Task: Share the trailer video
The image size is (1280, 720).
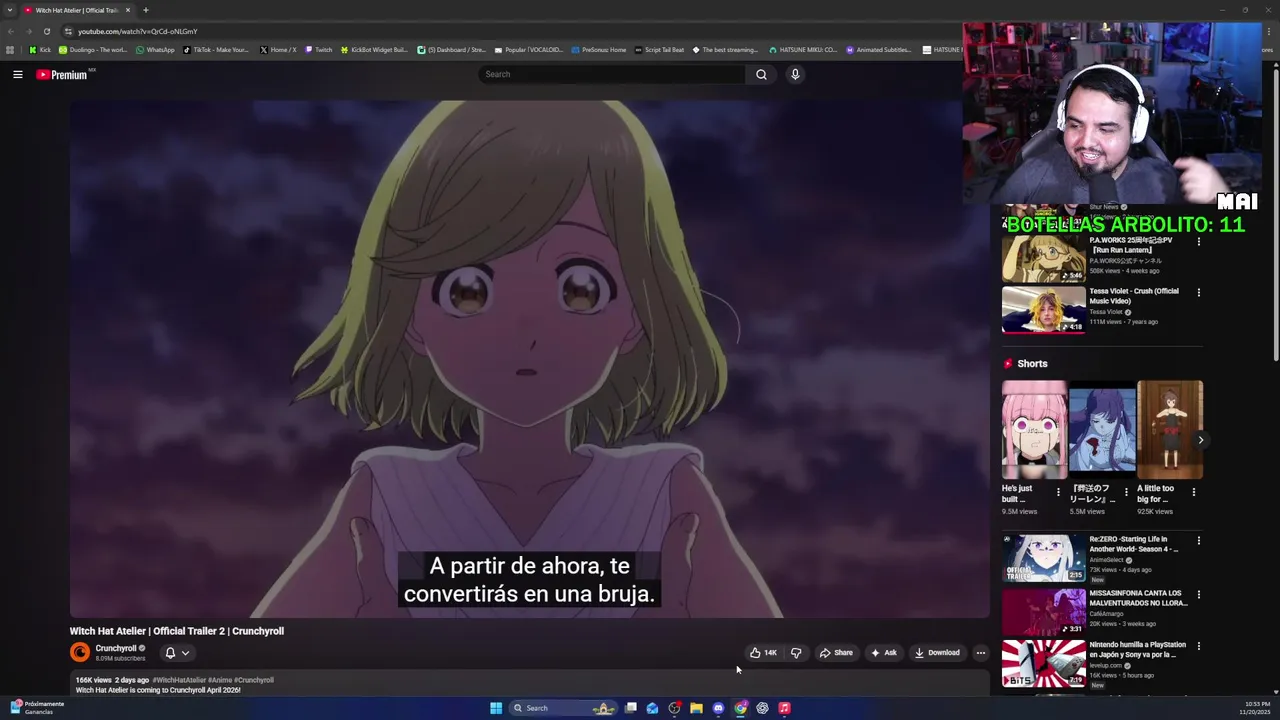Action: (836, 653)
